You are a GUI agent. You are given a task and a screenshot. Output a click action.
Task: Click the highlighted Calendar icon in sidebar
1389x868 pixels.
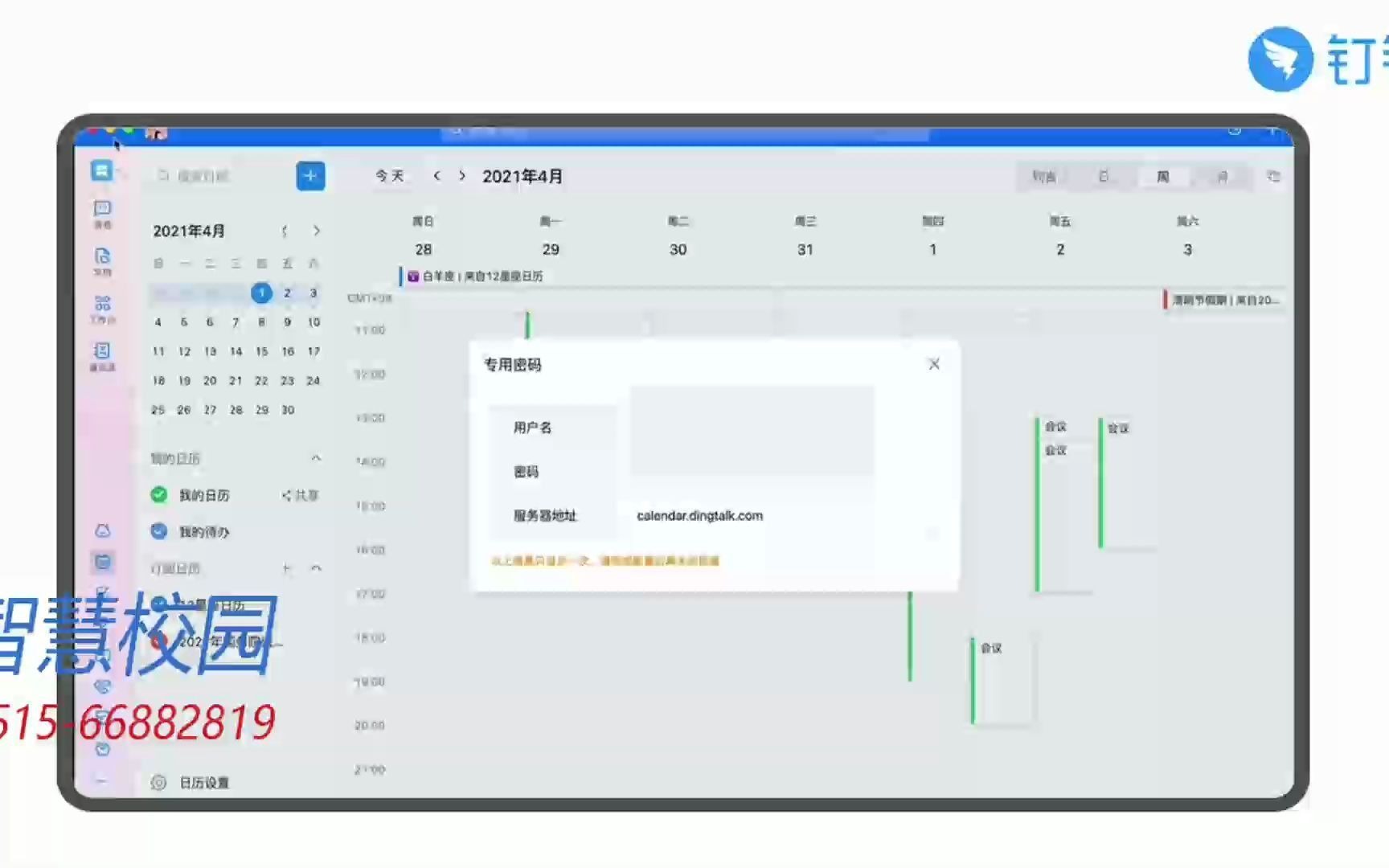pyautogui.click(x=102, y=562)
